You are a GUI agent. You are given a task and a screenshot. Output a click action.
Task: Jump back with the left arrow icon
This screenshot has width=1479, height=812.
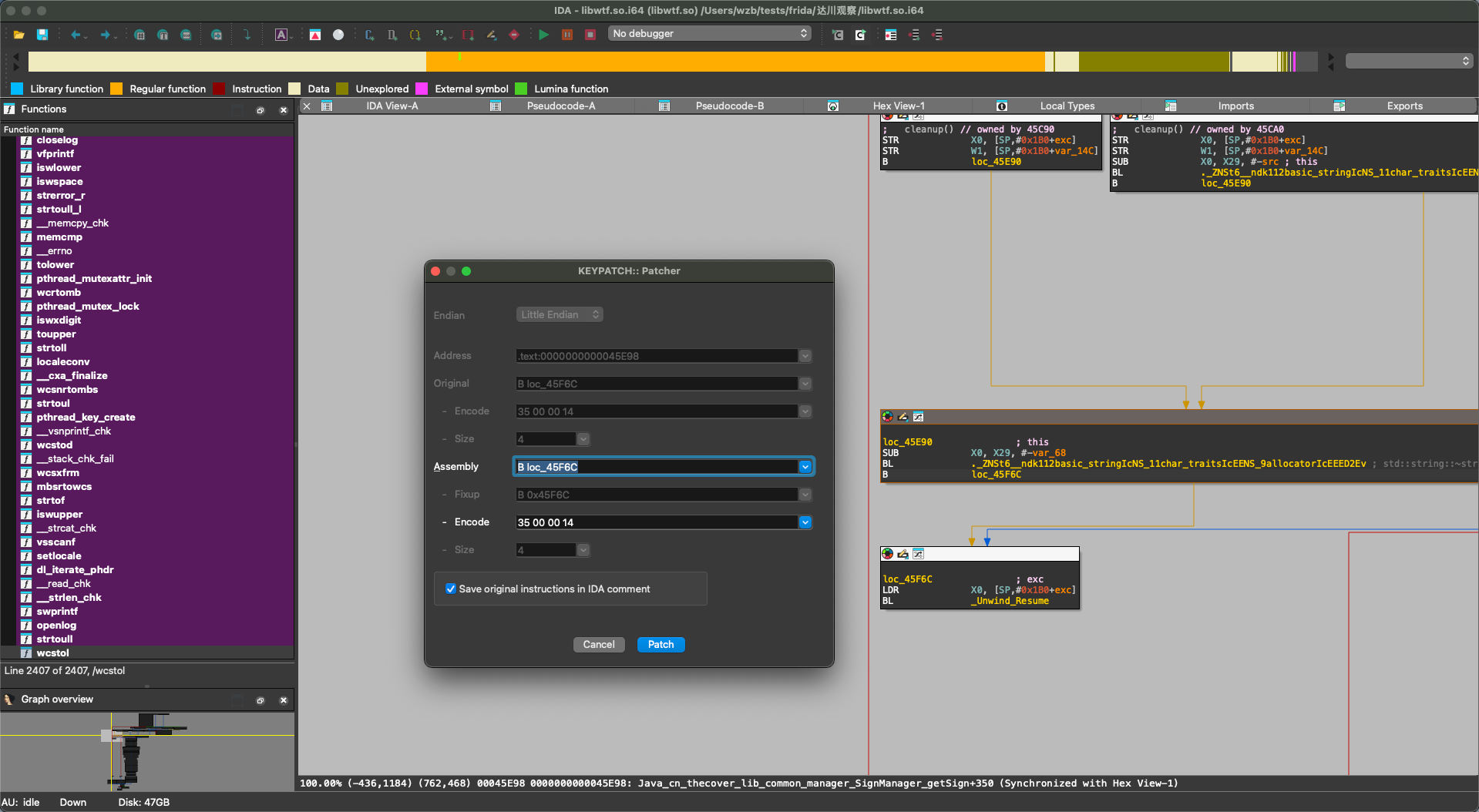(76, 35)
